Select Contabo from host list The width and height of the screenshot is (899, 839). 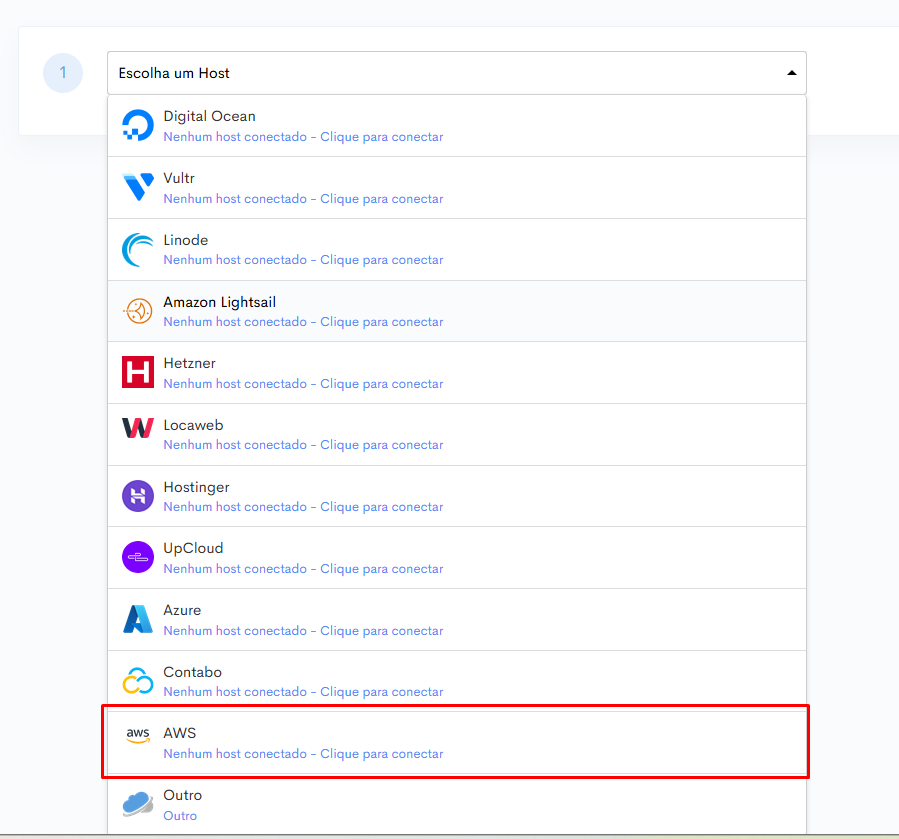point(457,681)
